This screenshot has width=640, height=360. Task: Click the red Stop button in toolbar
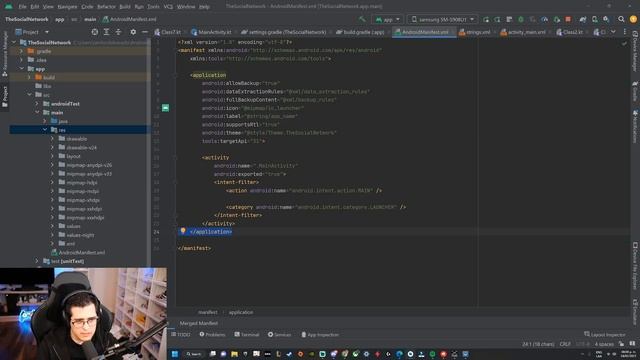[x=568, y=19]
